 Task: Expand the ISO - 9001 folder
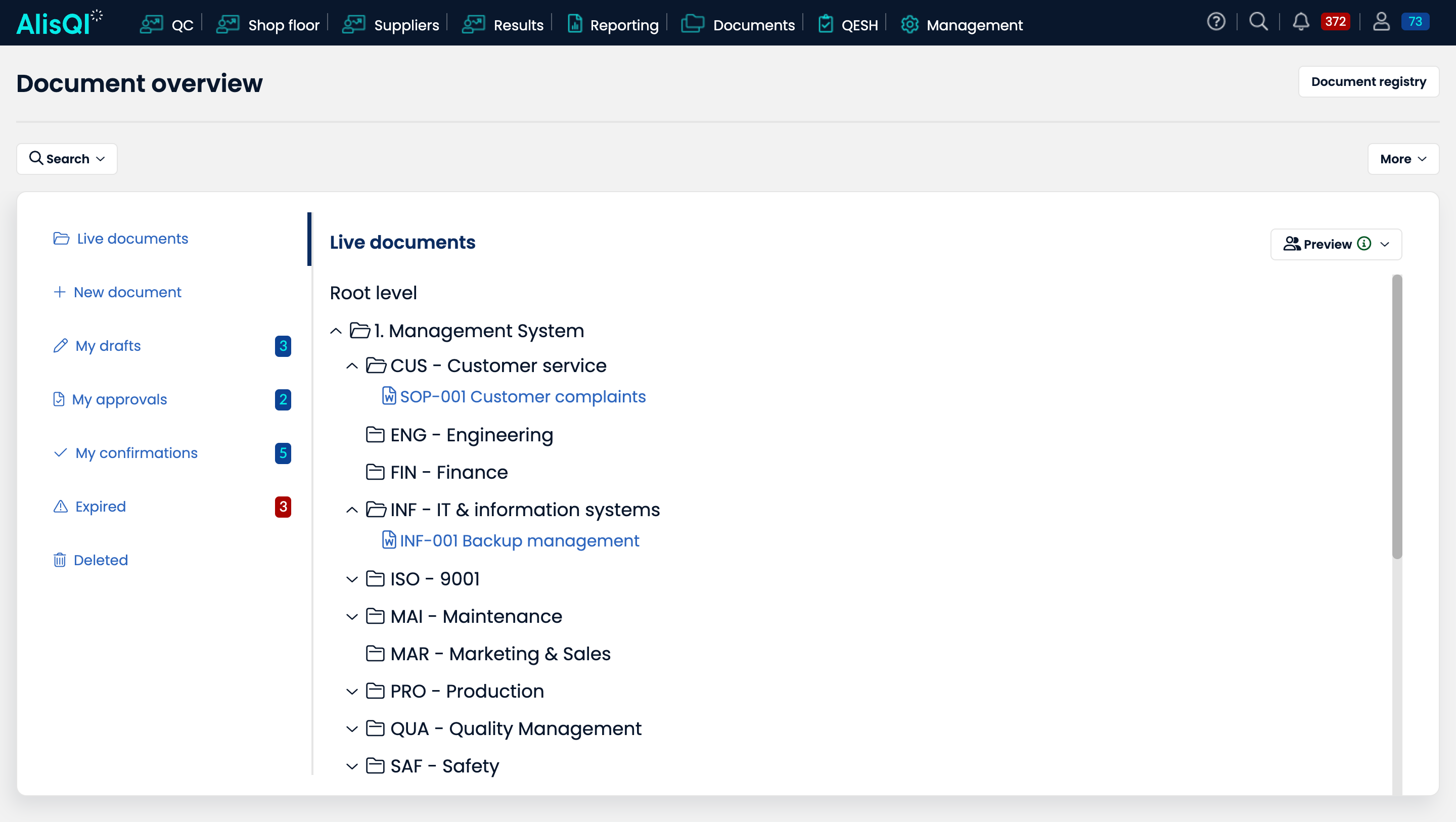coord(351,579)
